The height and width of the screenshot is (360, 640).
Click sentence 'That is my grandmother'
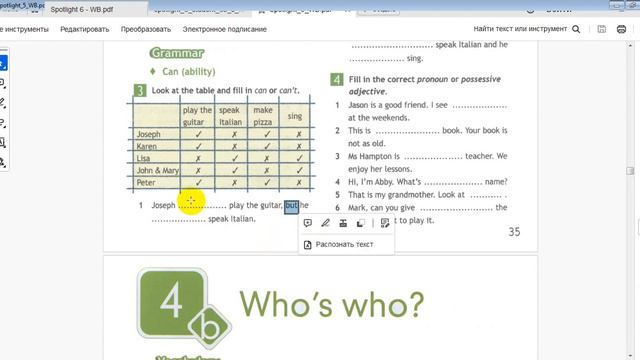pyautogui.click(x=427, y=195)
